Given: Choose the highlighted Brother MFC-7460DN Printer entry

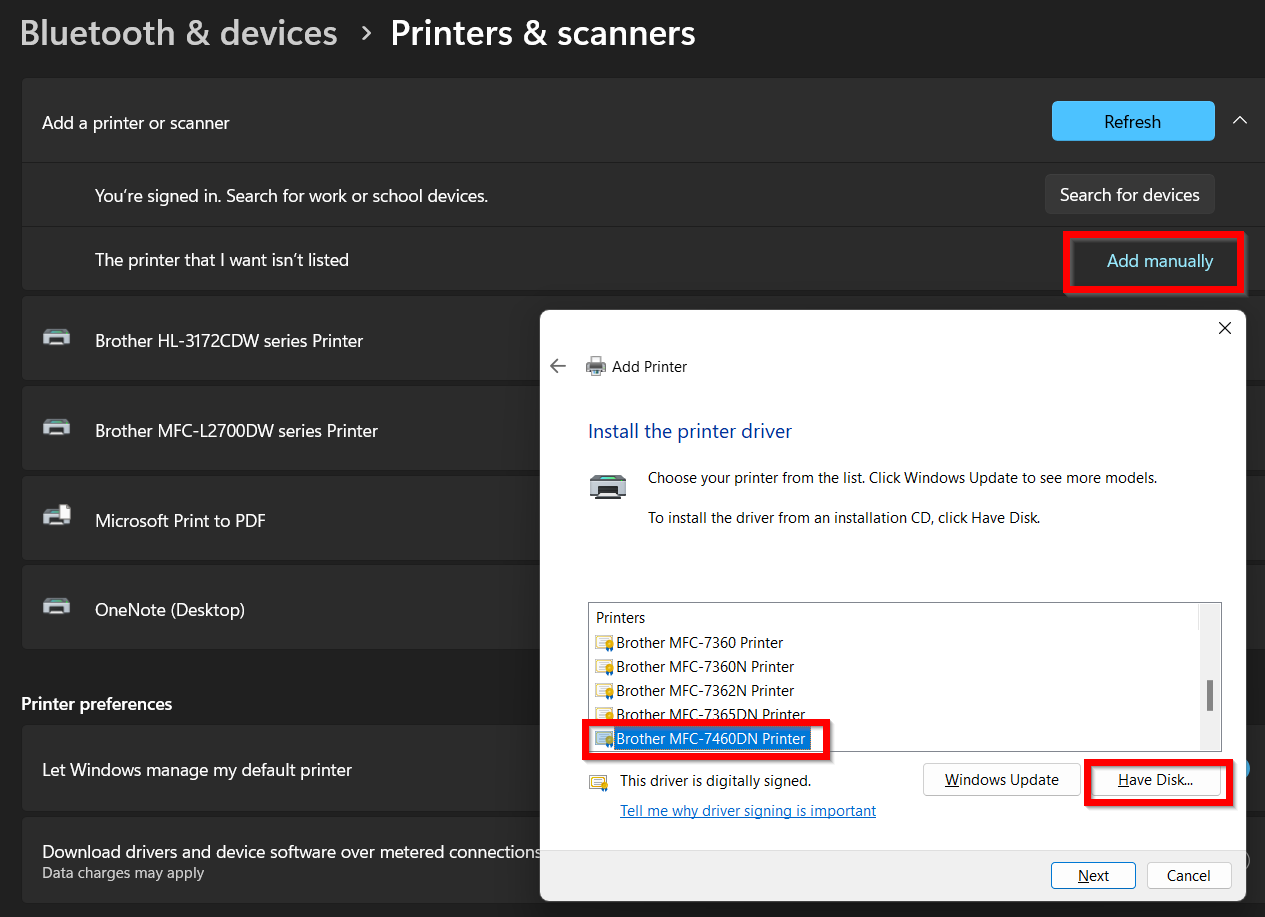Looking at the screenshot, I should point(710,739).
